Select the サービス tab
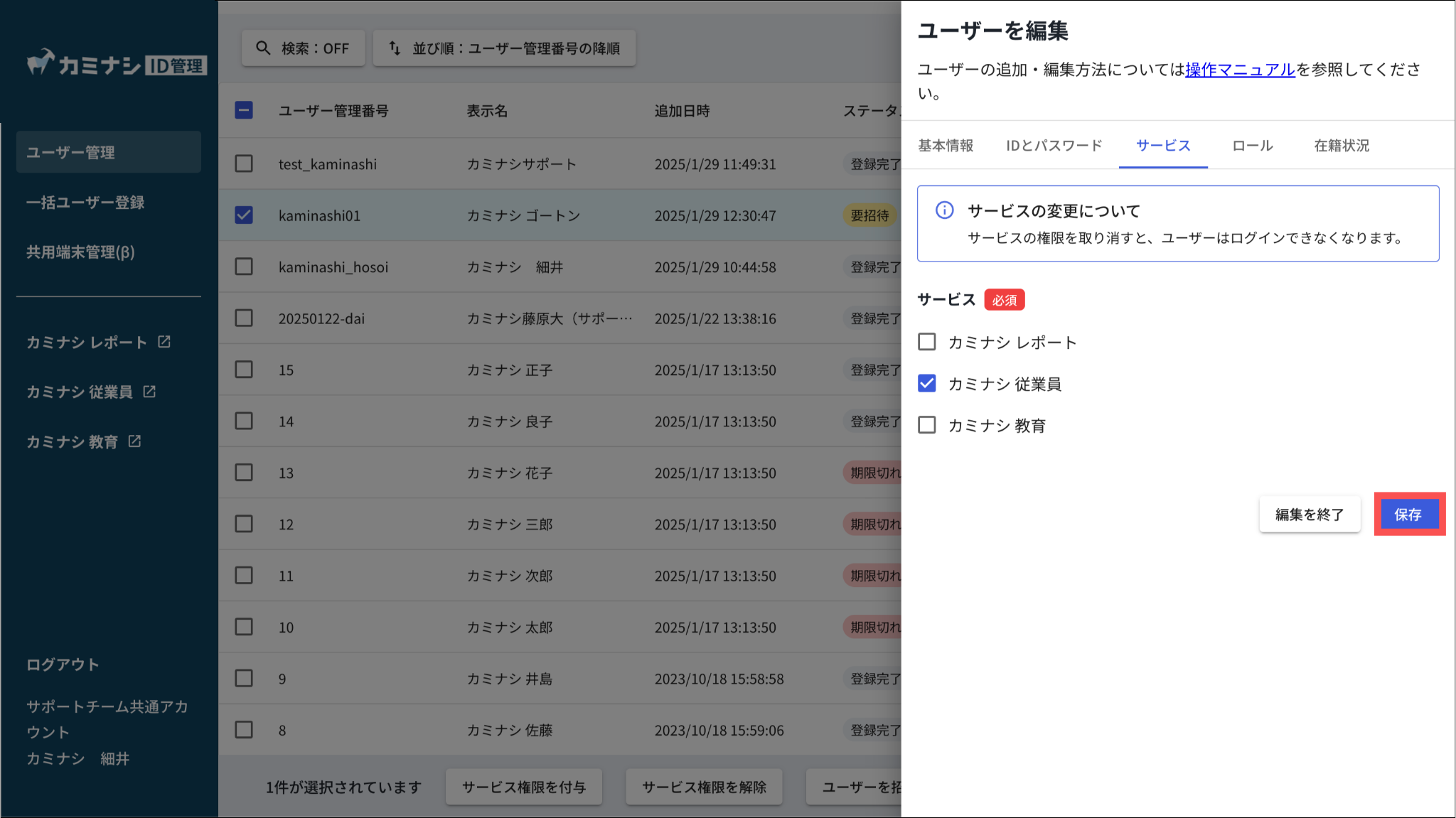Viewport: 1456px width, 818px height. coord(1163,146)
